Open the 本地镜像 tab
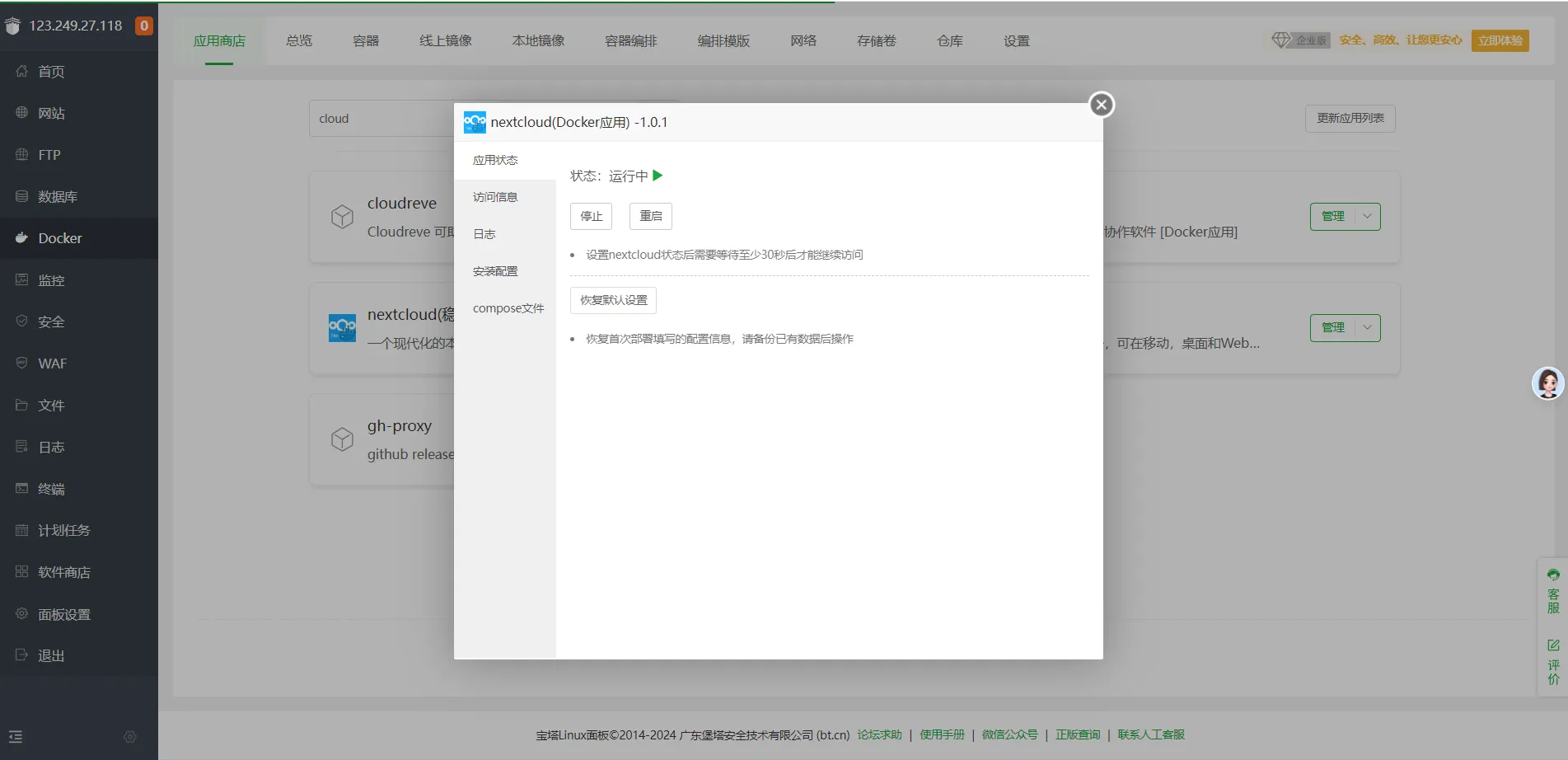Screen dimensions: 1568x760 tap(539, 40)
